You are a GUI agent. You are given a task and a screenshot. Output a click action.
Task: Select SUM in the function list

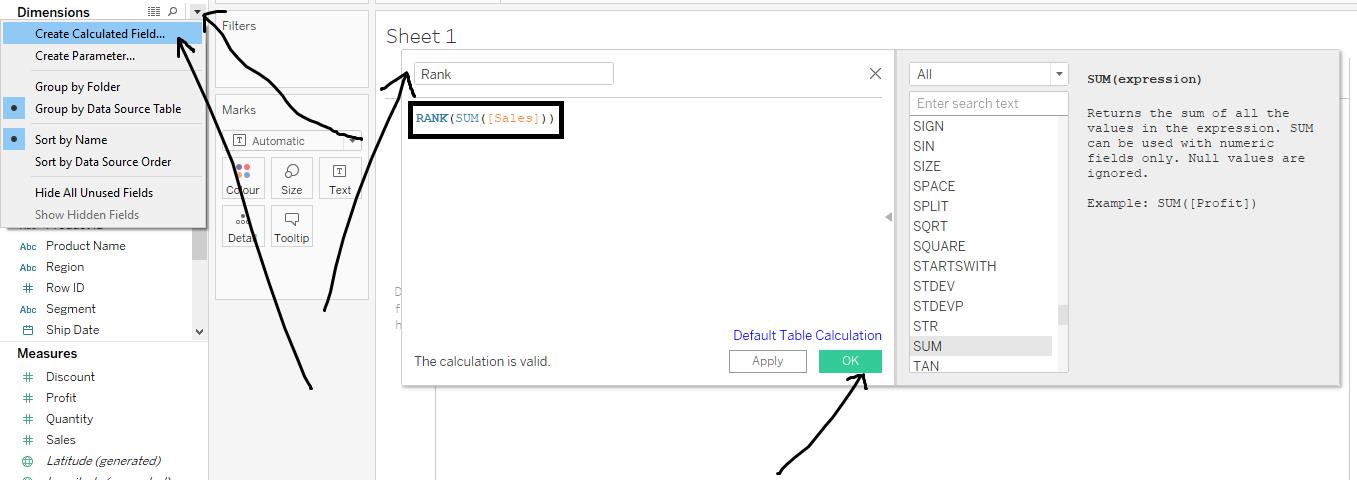(981, 346)
